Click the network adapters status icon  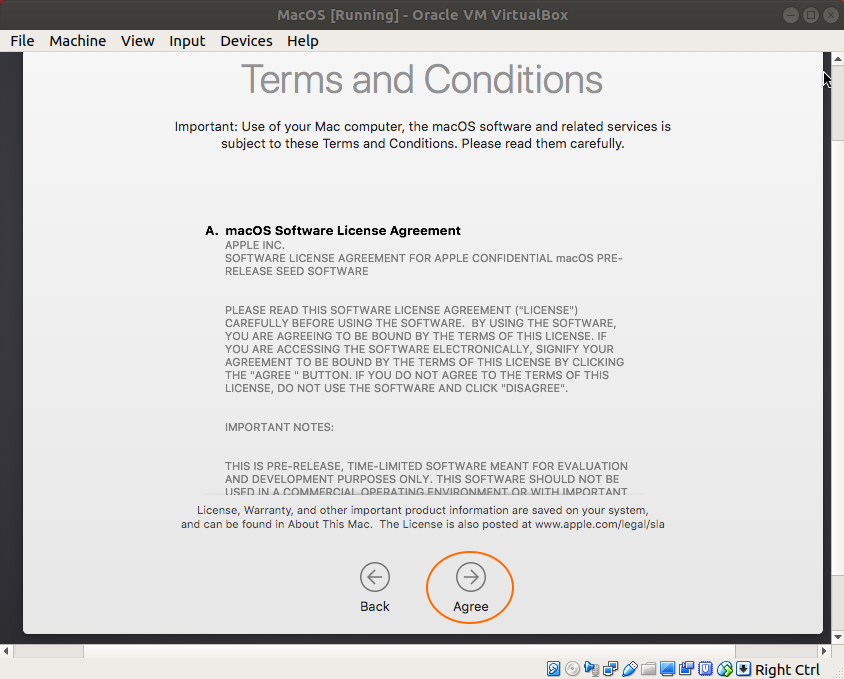click(x=610, y=669)
